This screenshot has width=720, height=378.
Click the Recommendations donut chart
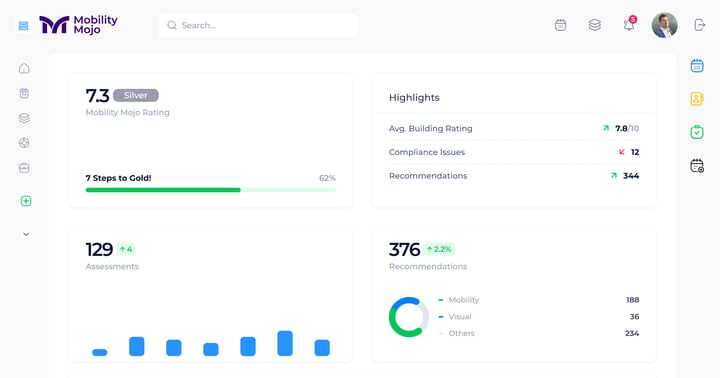coord(409,317)
